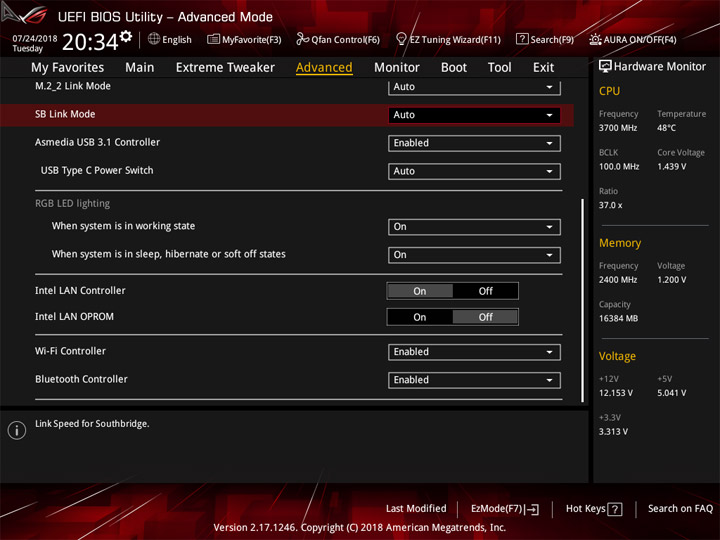The image size is (720, 540).
Task: Click the Core Voltage 1.439 V value
Action: [672, 167]
